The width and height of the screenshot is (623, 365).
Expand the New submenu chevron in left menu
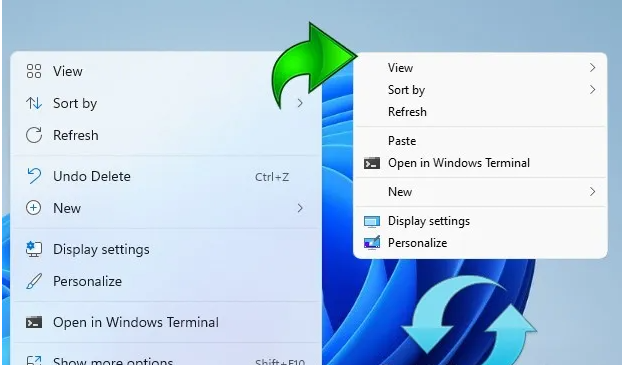[300, 208]
